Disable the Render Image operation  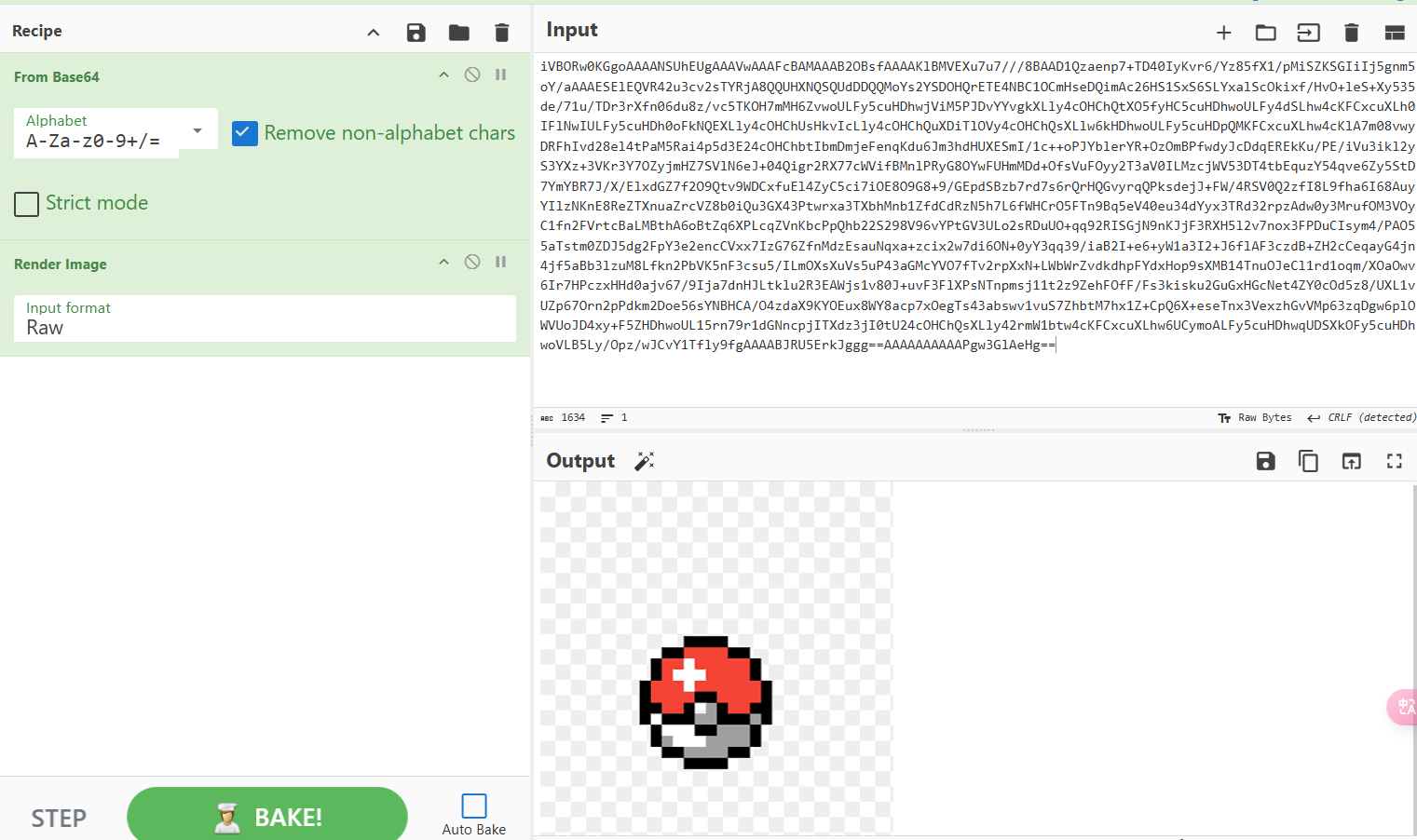[471, 262]
